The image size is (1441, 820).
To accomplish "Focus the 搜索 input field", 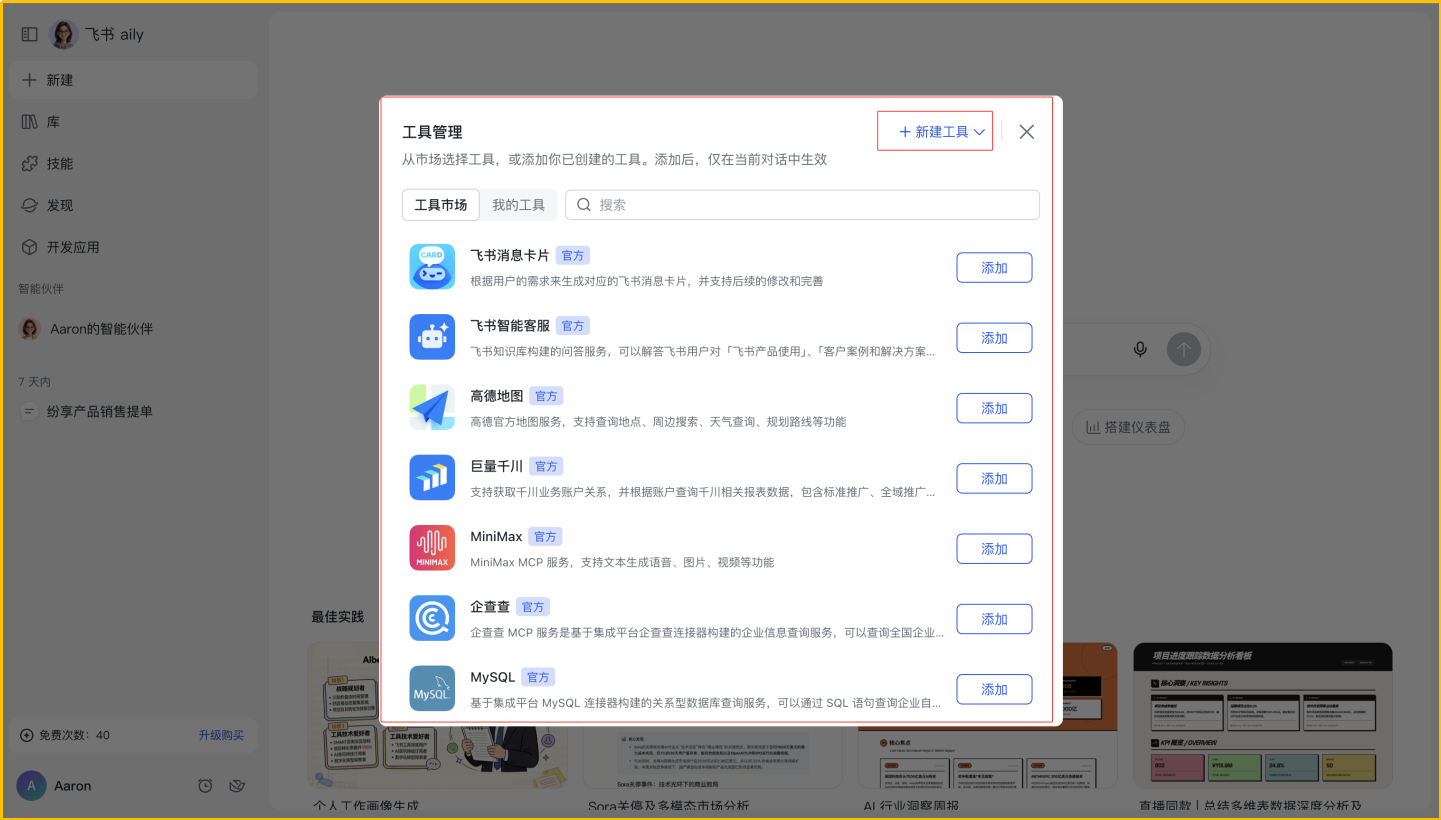I will pyautogui.click(x=802, y=205).
